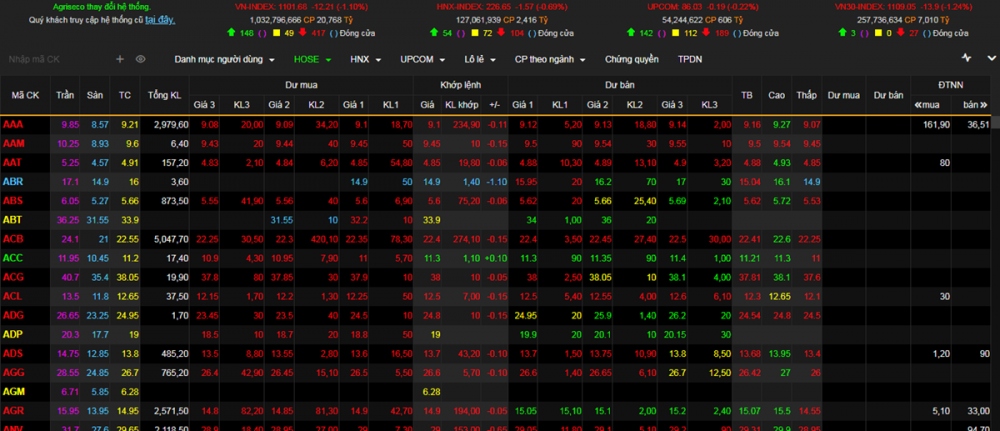This screenshot has width=1000, height=431.
Task: Sort by Tổng KL column header
Action: pos(164,95)
